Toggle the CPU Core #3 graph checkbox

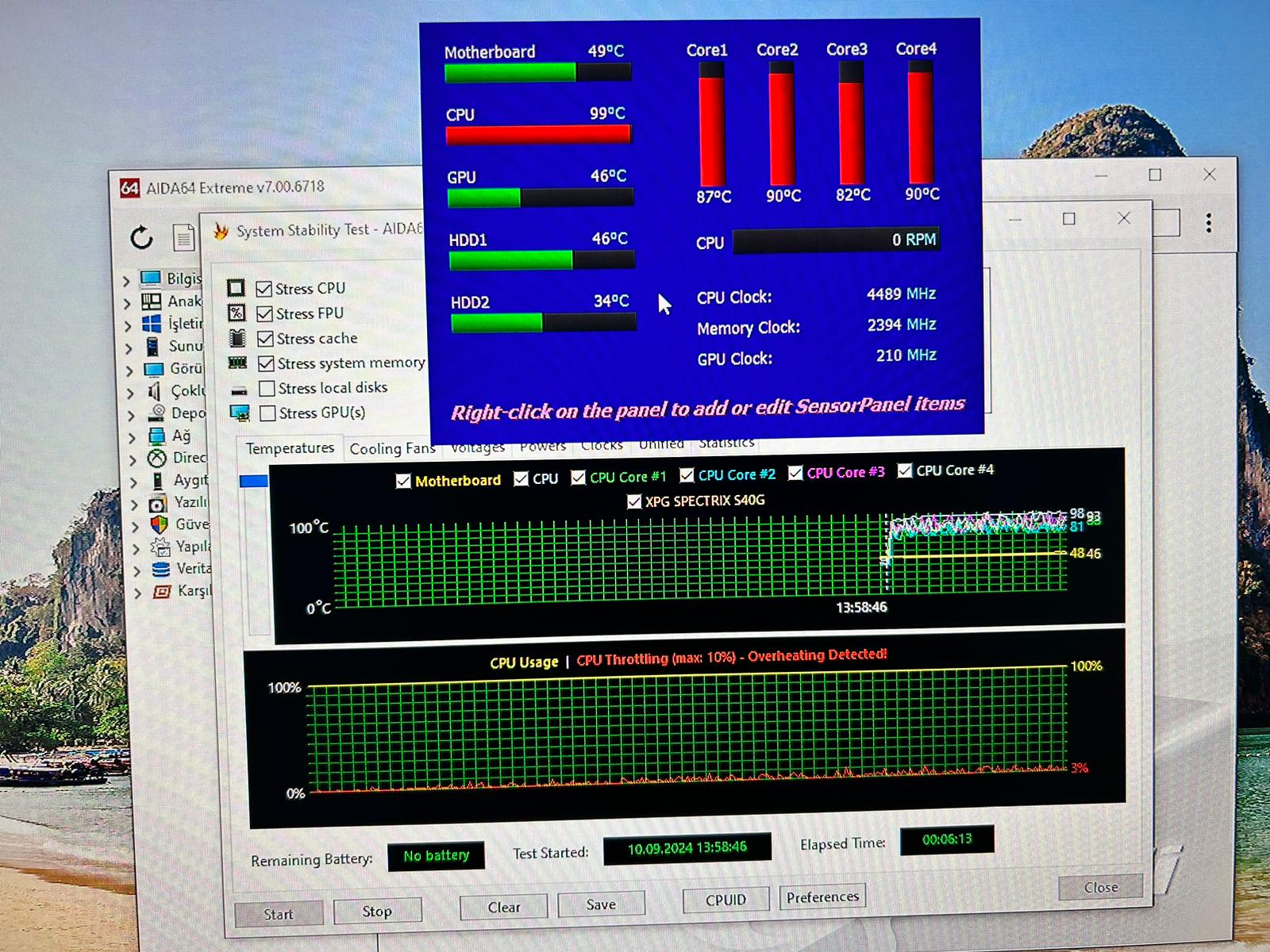795,473
